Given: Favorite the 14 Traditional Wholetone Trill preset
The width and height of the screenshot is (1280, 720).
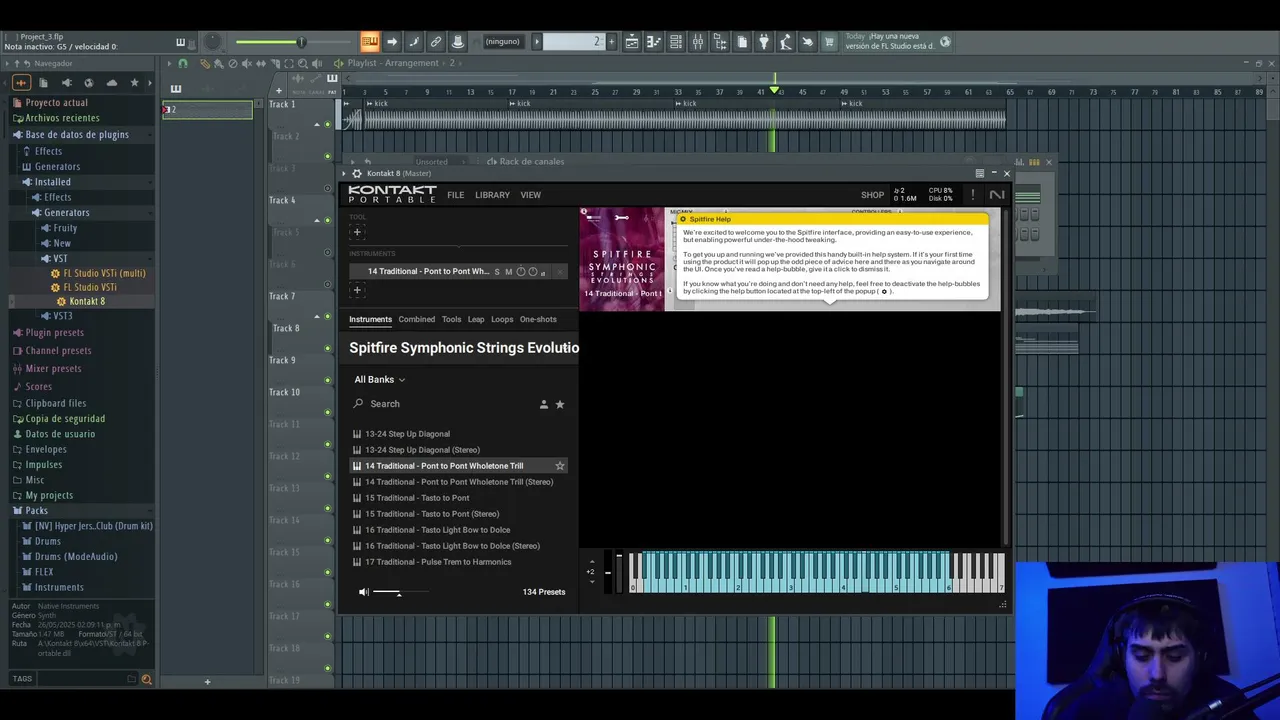Looking at the screenshot, I should [x=560, y=466].
